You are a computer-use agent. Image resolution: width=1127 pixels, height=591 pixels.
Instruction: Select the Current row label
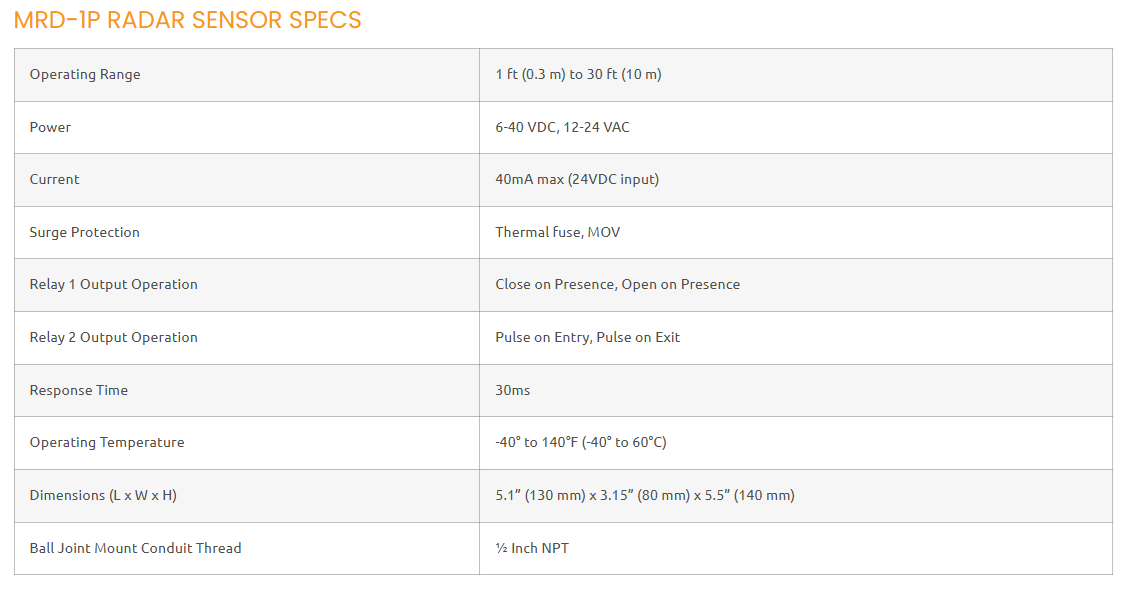tap(54, 180)
